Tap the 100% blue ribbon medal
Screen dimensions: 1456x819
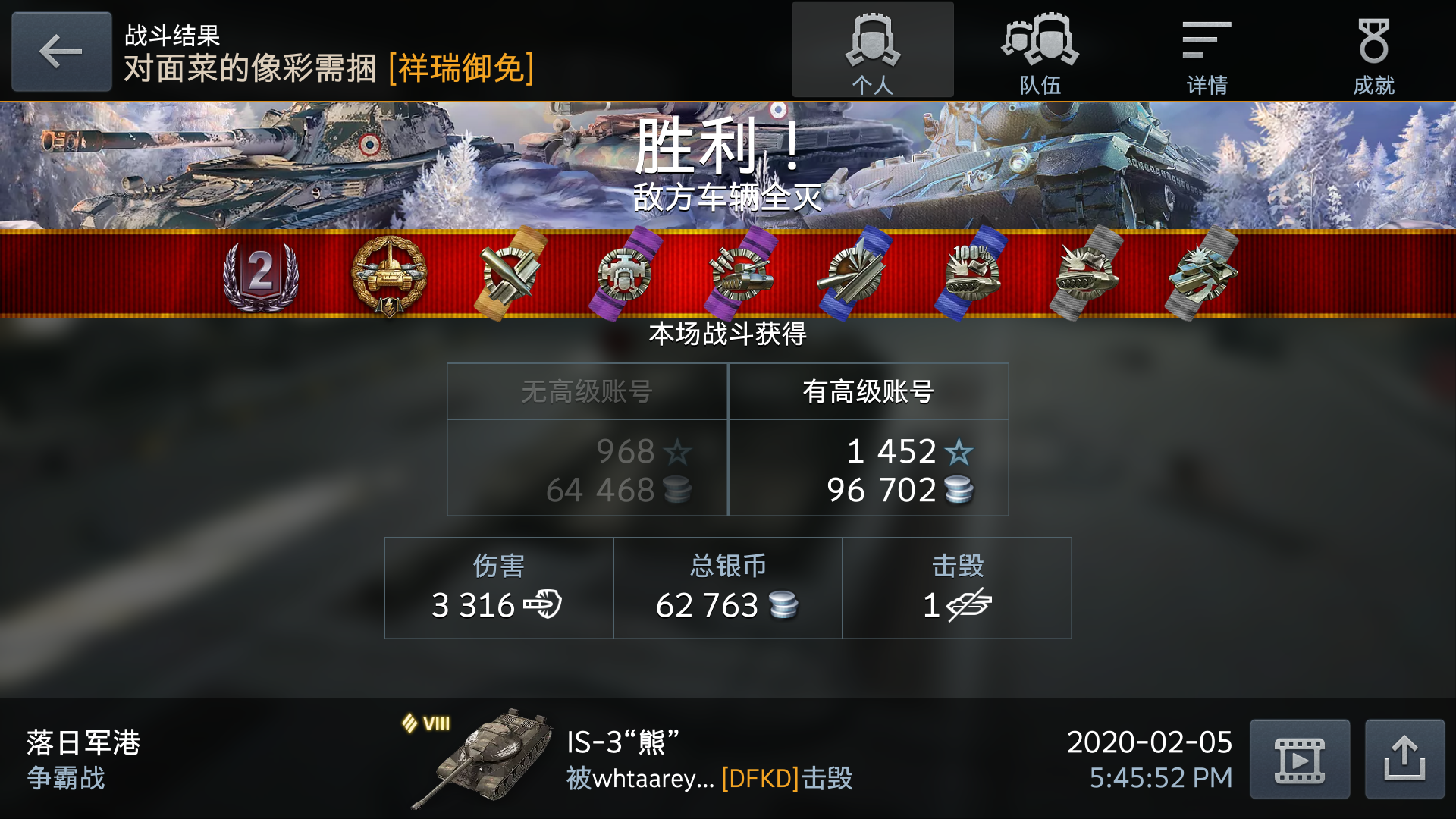[971, 273]
